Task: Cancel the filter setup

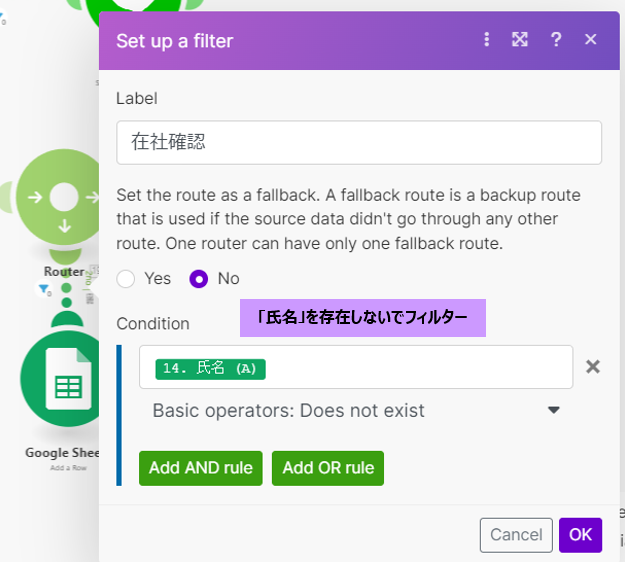Action: 516,535
